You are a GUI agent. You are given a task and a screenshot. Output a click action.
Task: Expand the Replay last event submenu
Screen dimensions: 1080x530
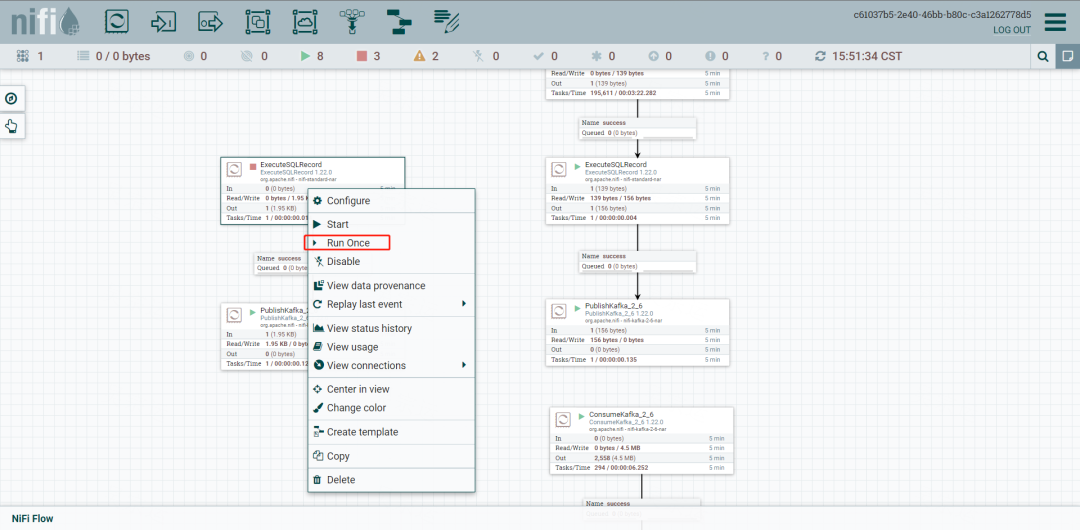(x=391, y=304)
